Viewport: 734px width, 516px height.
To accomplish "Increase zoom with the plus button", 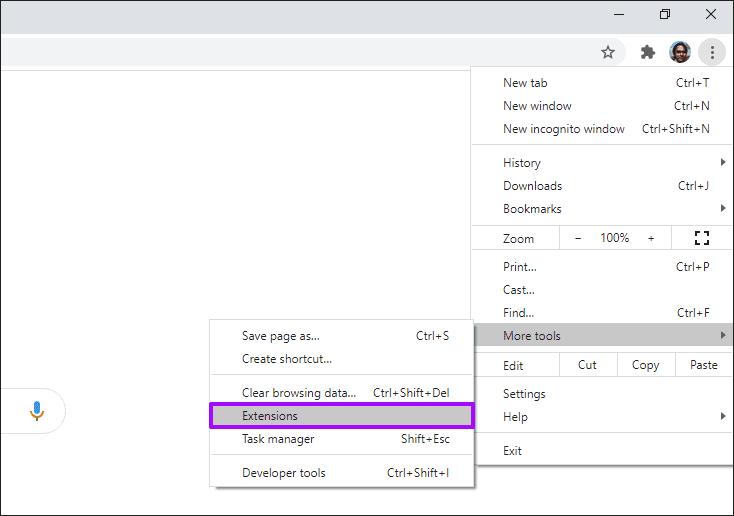I will [x=651, y=238].
